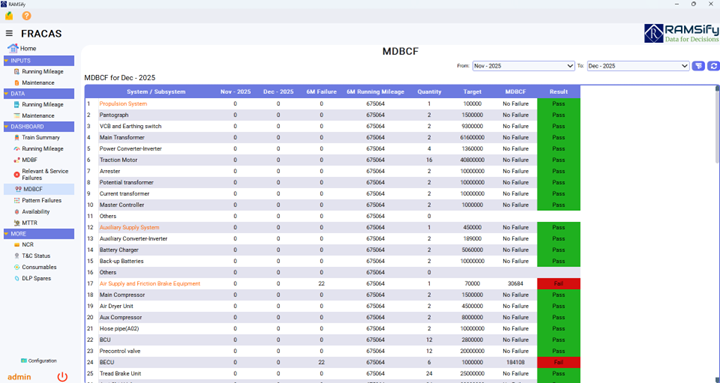Click the yellow folder icon in the top toolbar
720x383 pixels.
pos(9,16)
